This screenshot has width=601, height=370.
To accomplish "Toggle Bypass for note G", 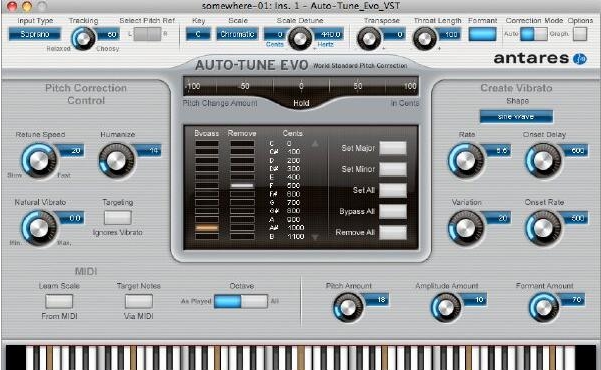I will (207, 202).
